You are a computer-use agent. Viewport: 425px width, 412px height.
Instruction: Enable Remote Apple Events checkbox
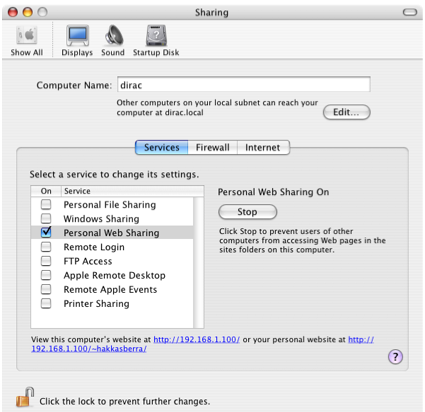point(46,289)
